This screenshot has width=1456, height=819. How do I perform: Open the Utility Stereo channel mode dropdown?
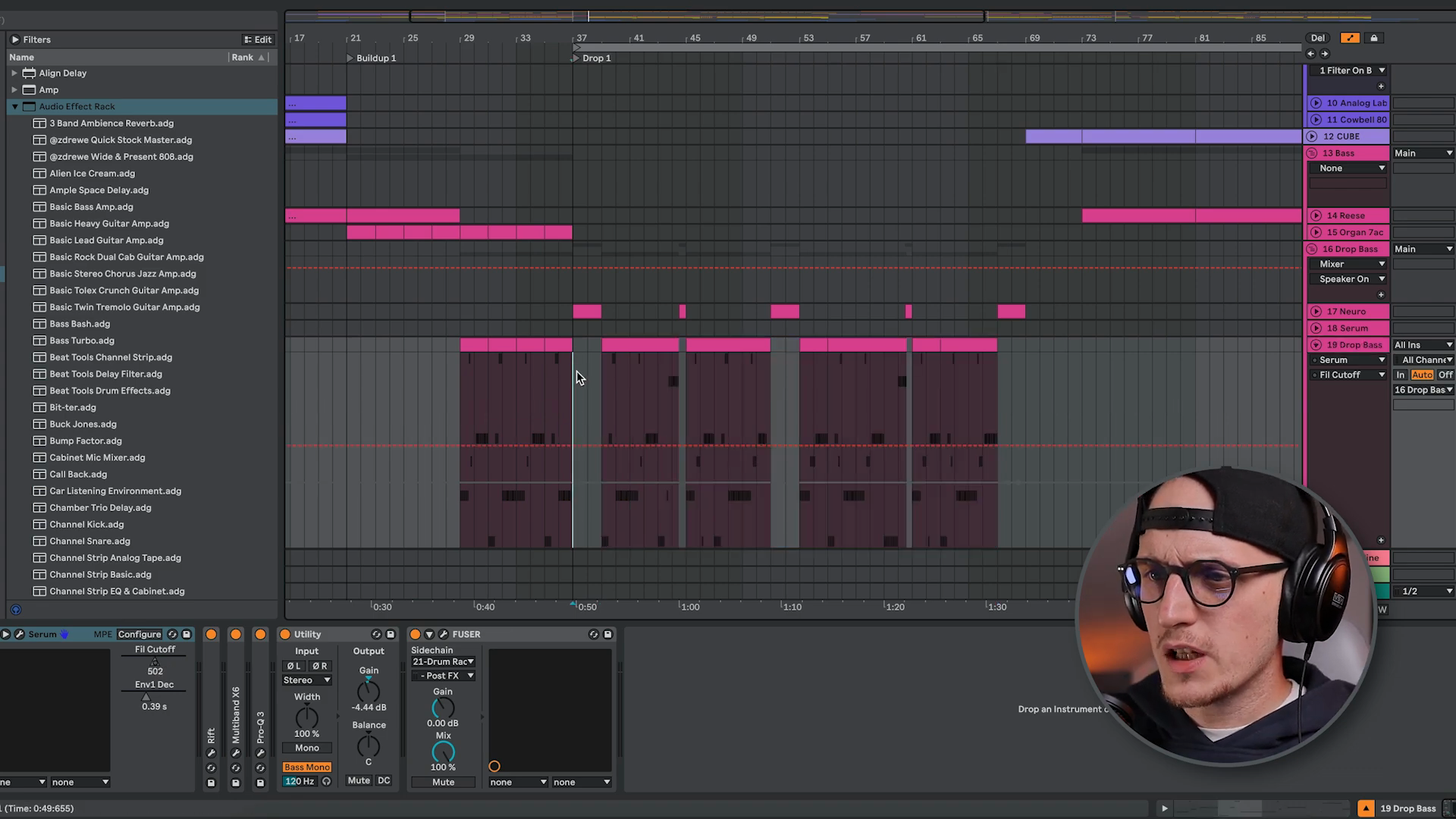coord(306,680)
